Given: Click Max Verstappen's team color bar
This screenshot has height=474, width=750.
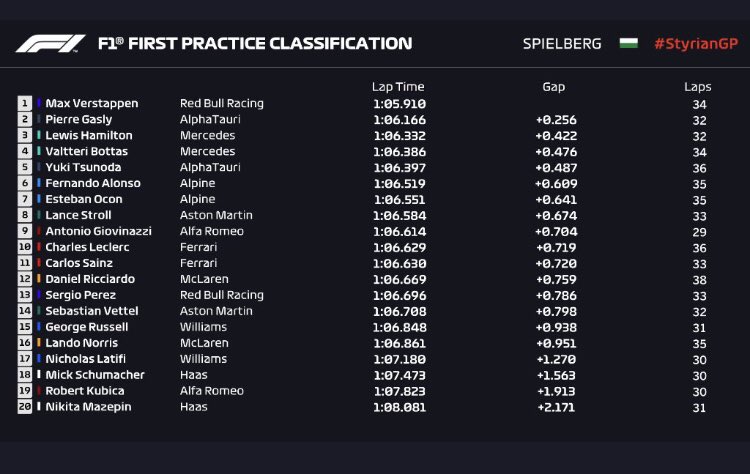Looking at the screenshot, I should pos(39,103).
